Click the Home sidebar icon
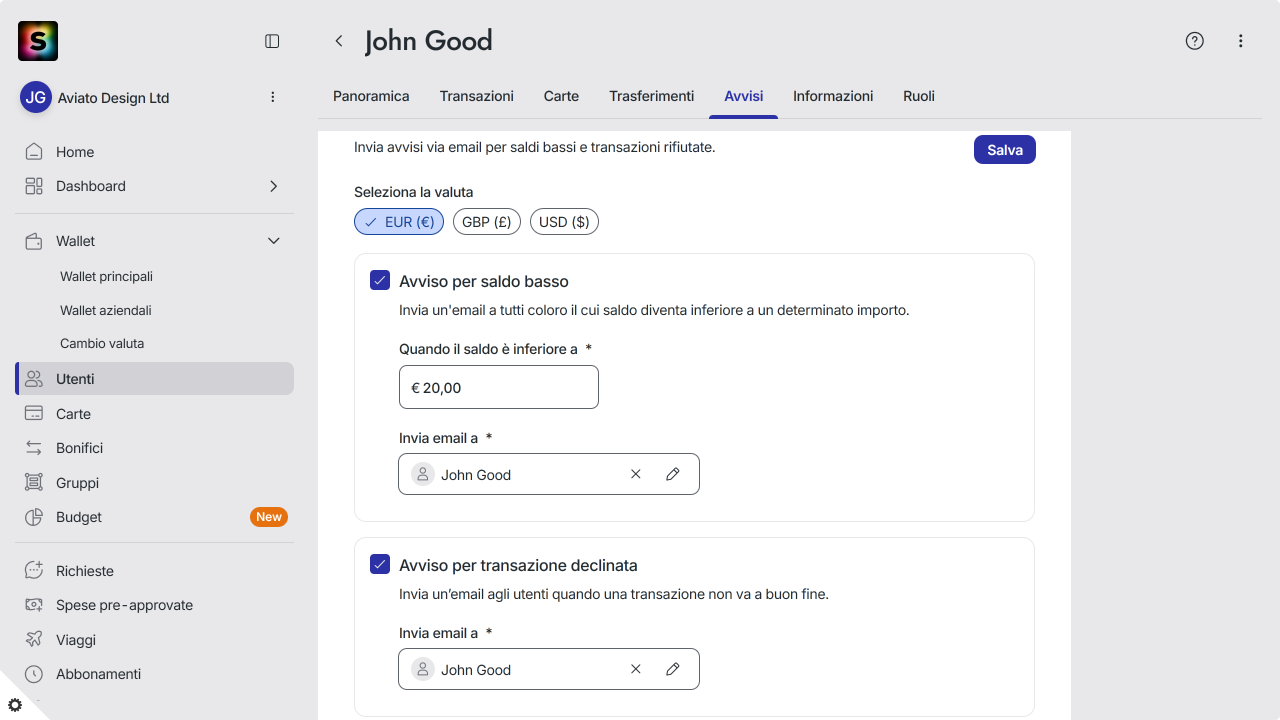This screenshot has height=720, width=1280. 34,152
